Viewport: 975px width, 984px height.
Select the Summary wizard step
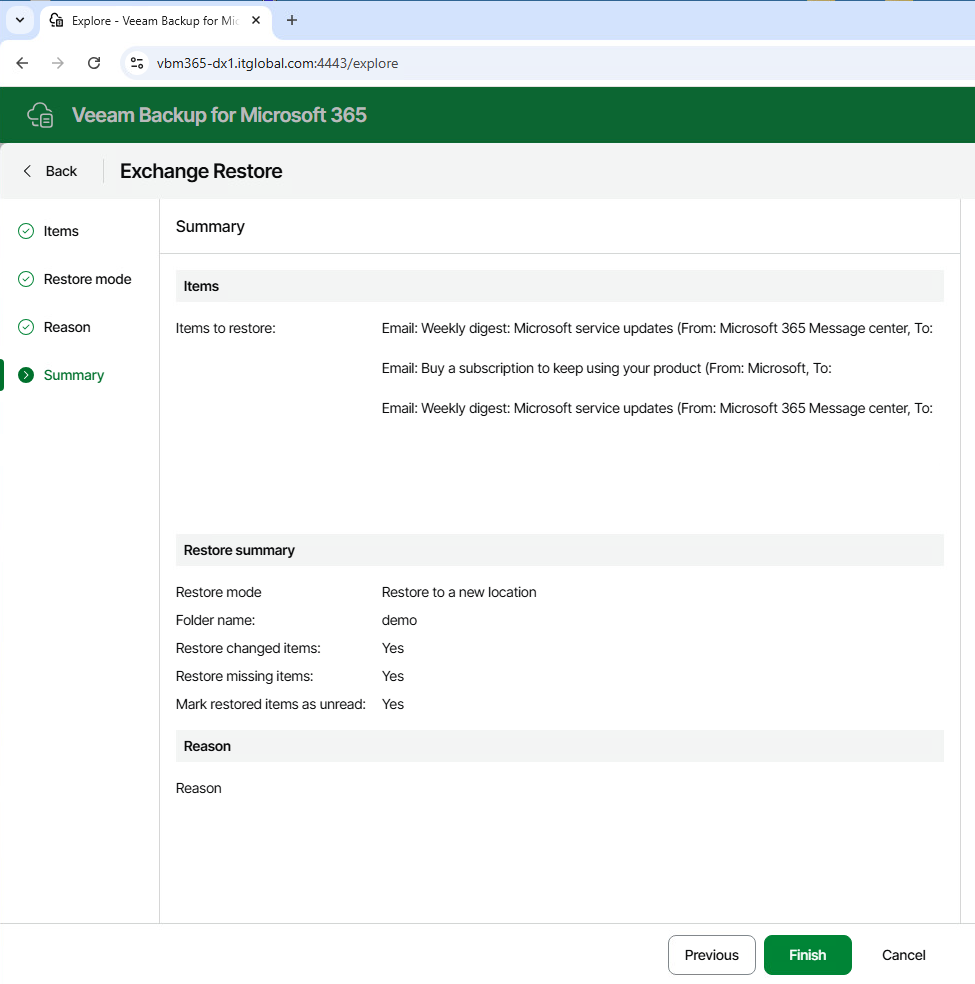coord(61,375)
